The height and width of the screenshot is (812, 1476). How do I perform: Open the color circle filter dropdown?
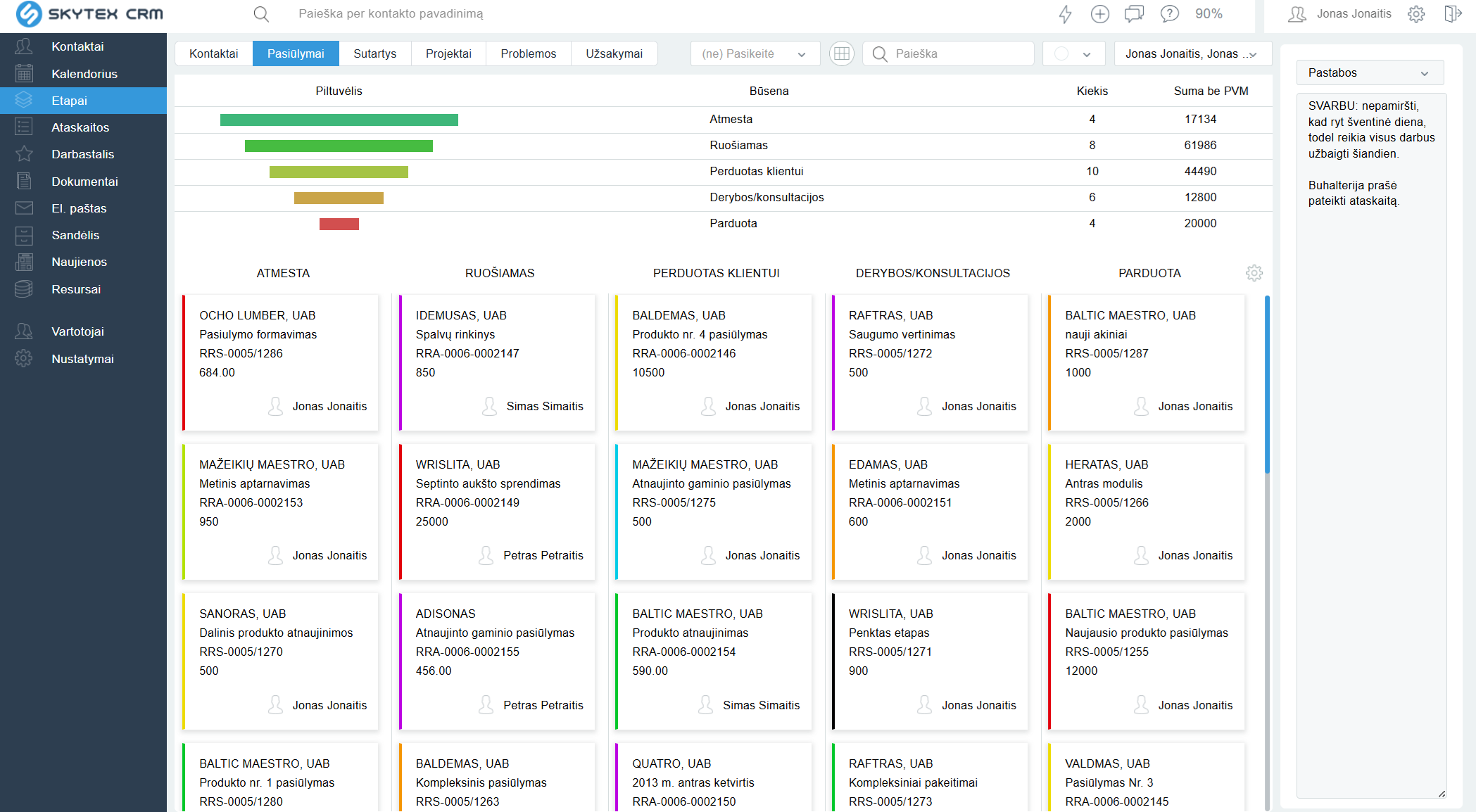click(1073, 53)
